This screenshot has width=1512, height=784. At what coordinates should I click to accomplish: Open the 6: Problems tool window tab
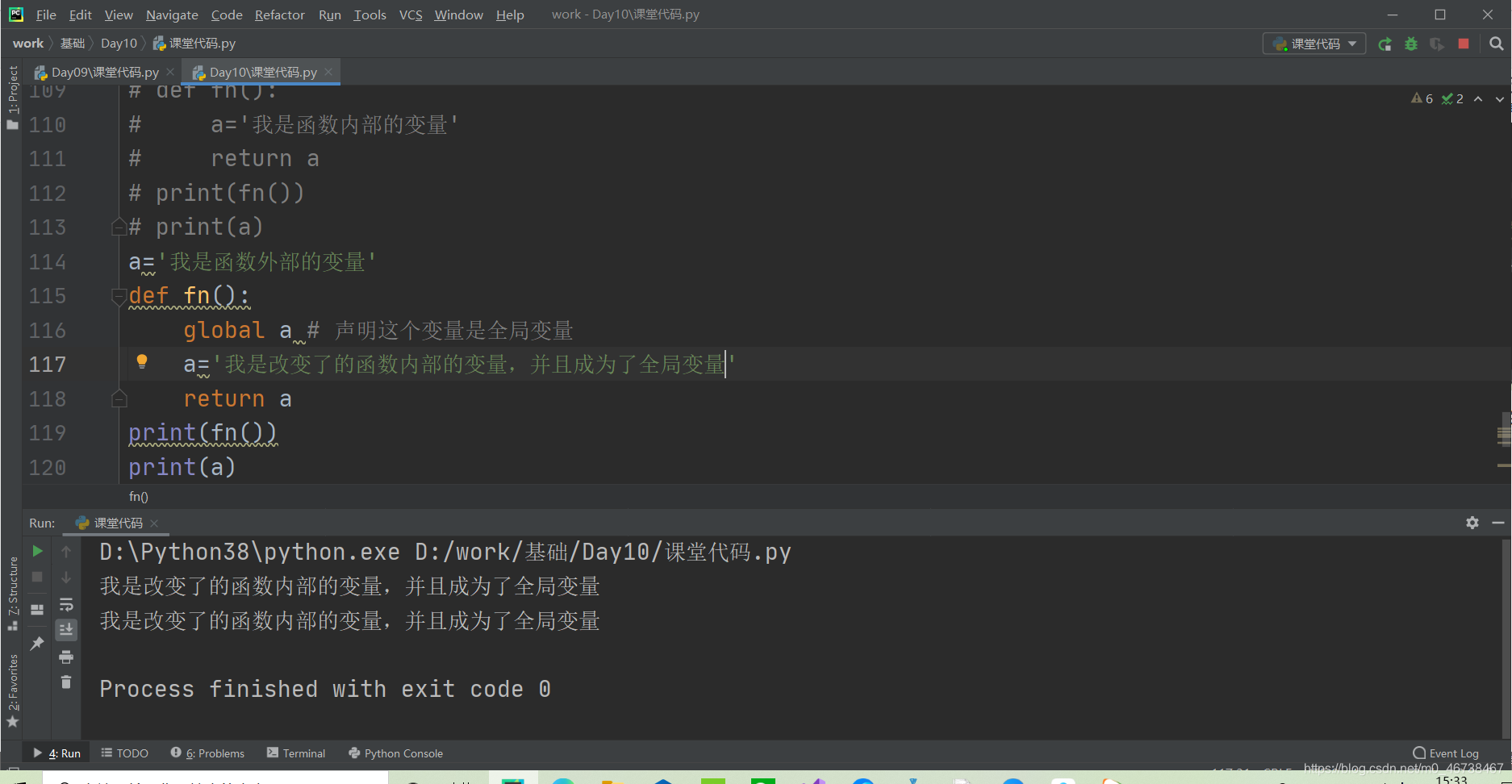pos(207,753)
